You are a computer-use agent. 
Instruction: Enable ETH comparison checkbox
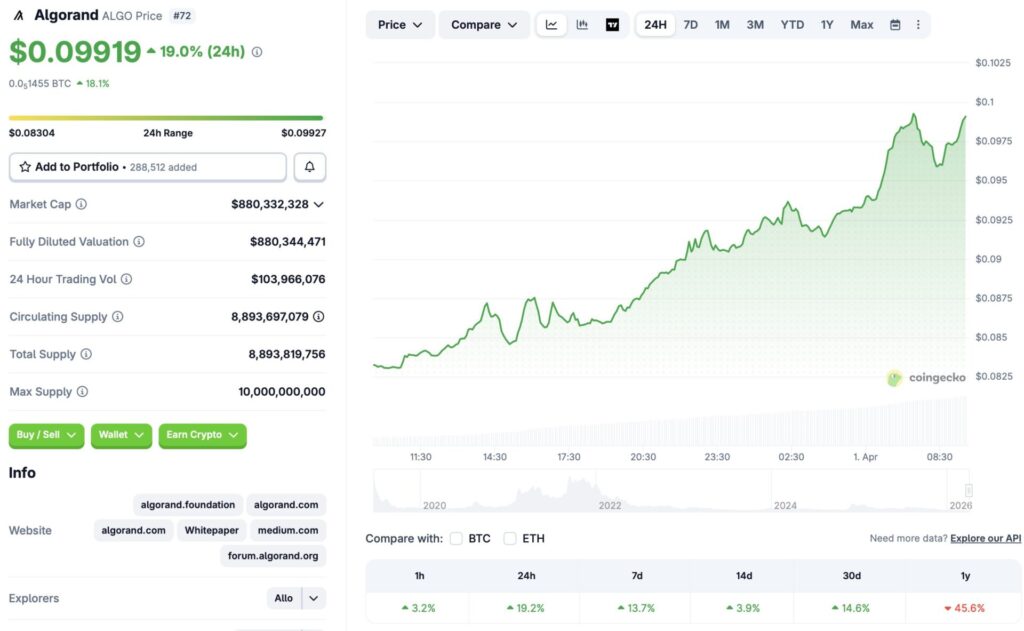pyautogui.click(x=510, y=538)
